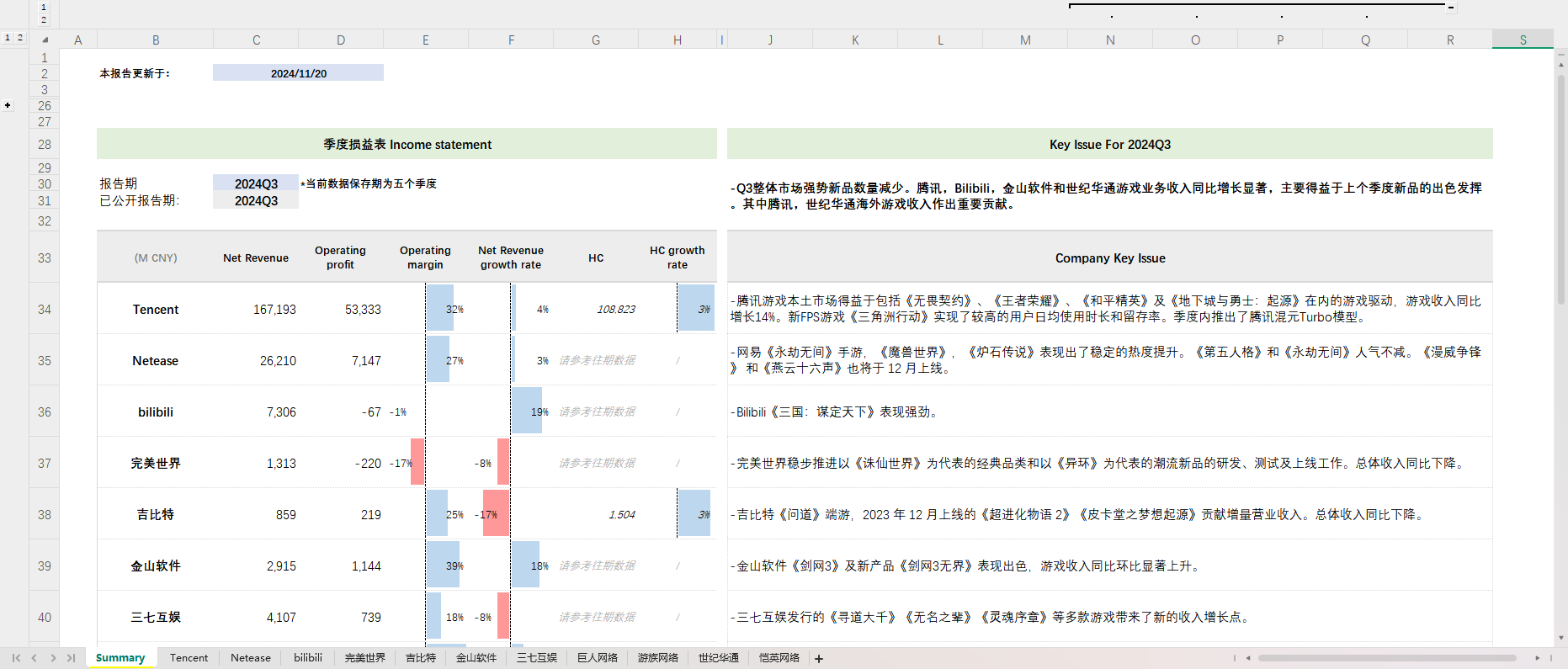Collapse column group with minus above column R
This screenshot has width=1568, height=669.
coord(1451,8)
